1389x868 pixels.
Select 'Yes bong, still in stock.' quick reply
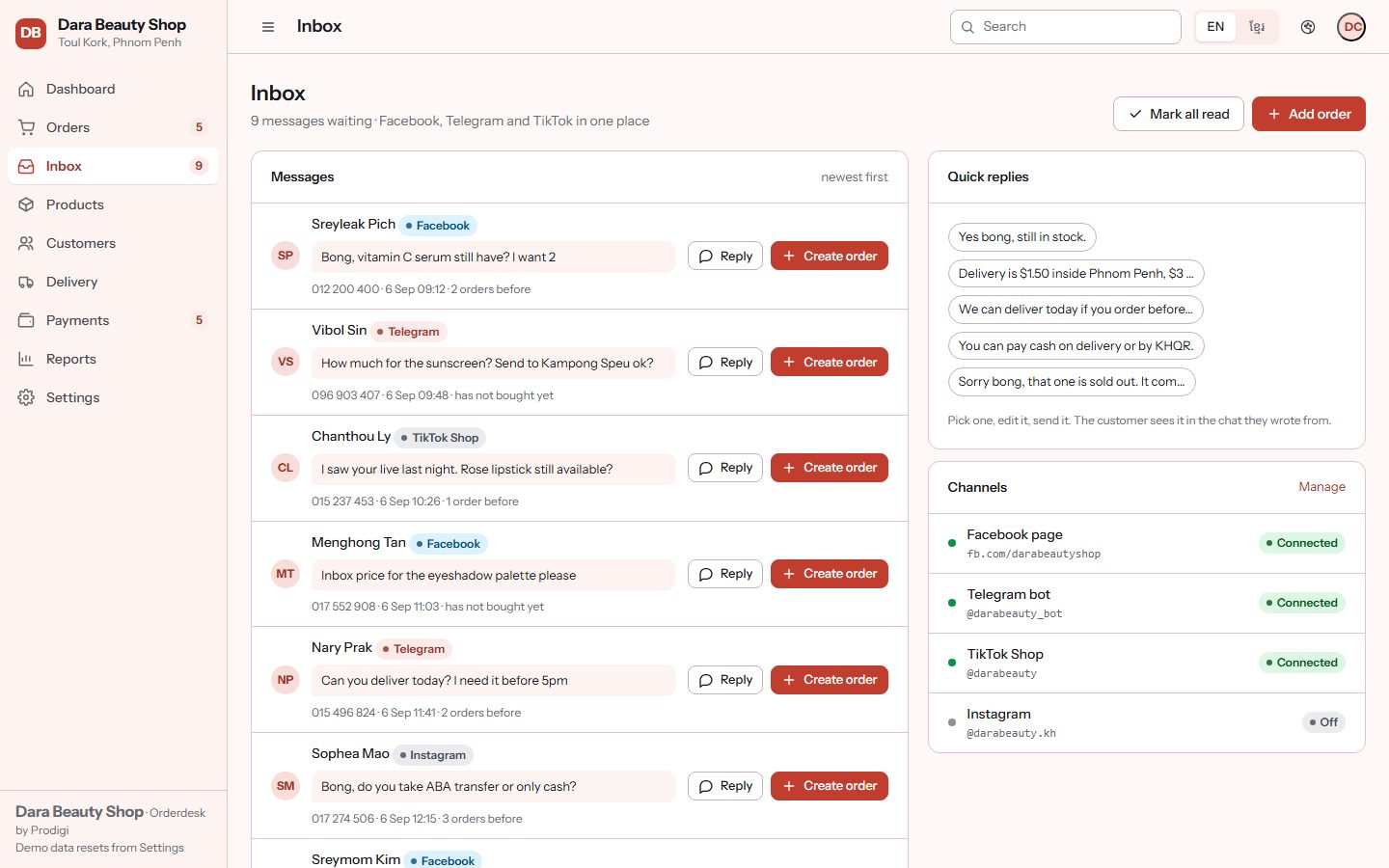tap(1022, 237)
